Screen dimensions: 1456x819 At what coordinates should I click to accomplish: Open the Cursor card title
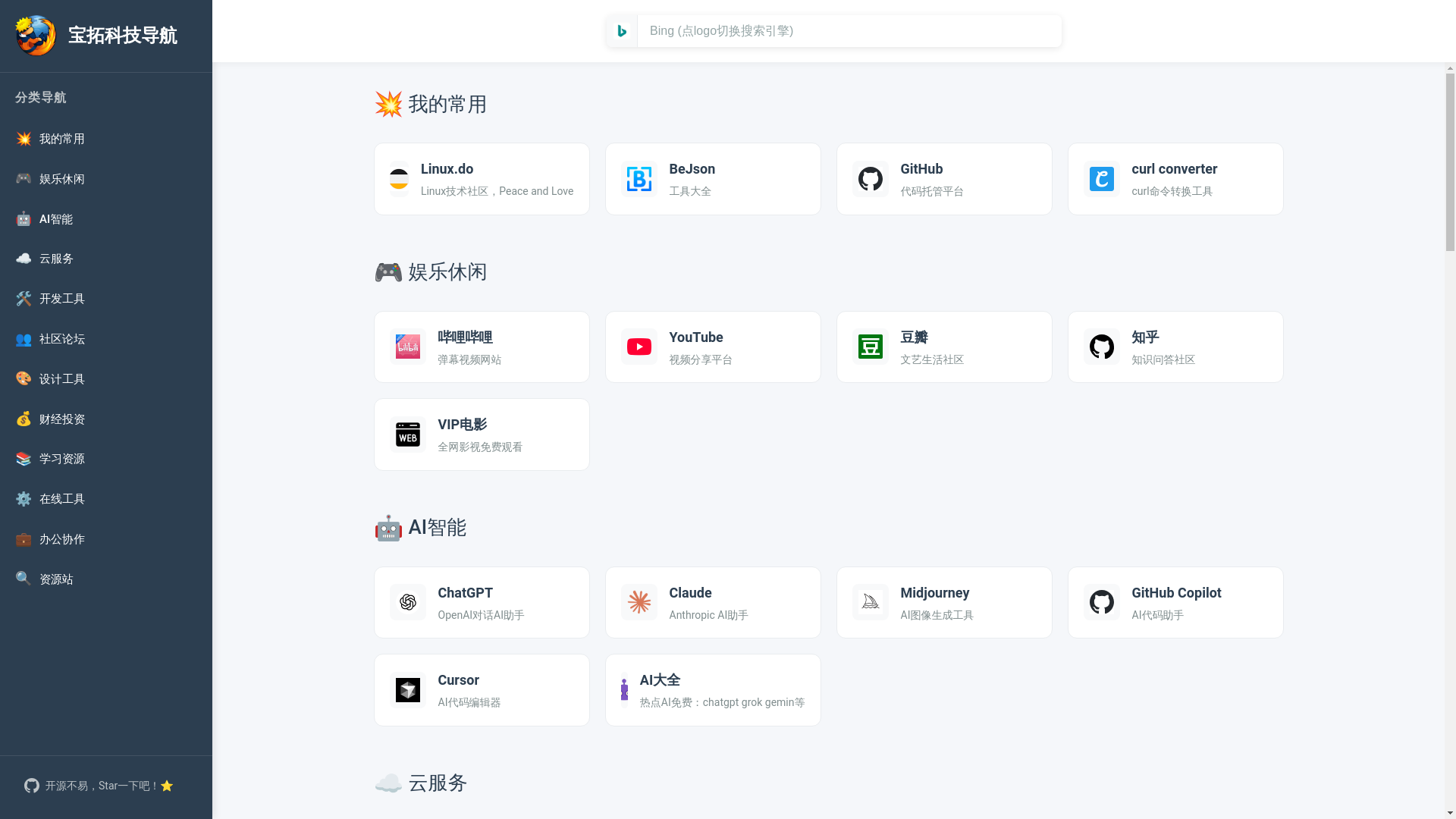458,680
